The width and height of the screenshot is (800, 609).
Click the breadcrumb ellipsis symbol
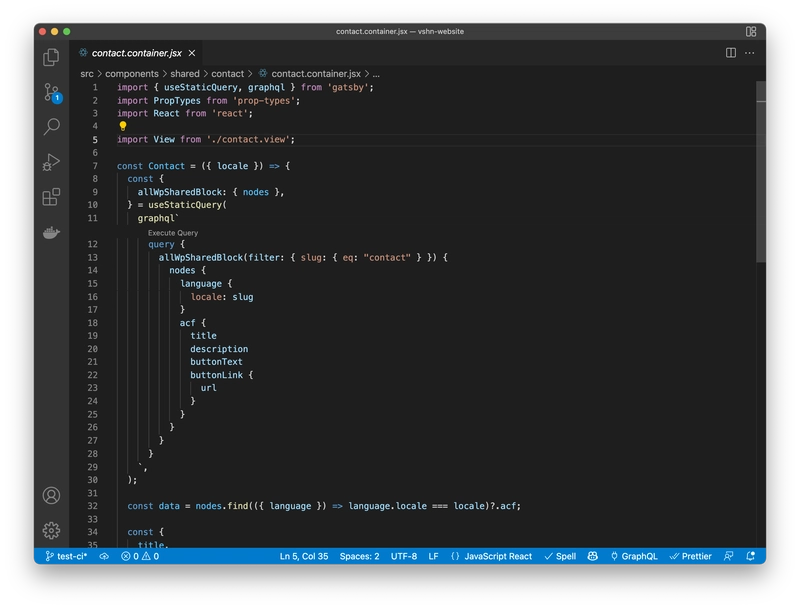(x=376, y=74)
